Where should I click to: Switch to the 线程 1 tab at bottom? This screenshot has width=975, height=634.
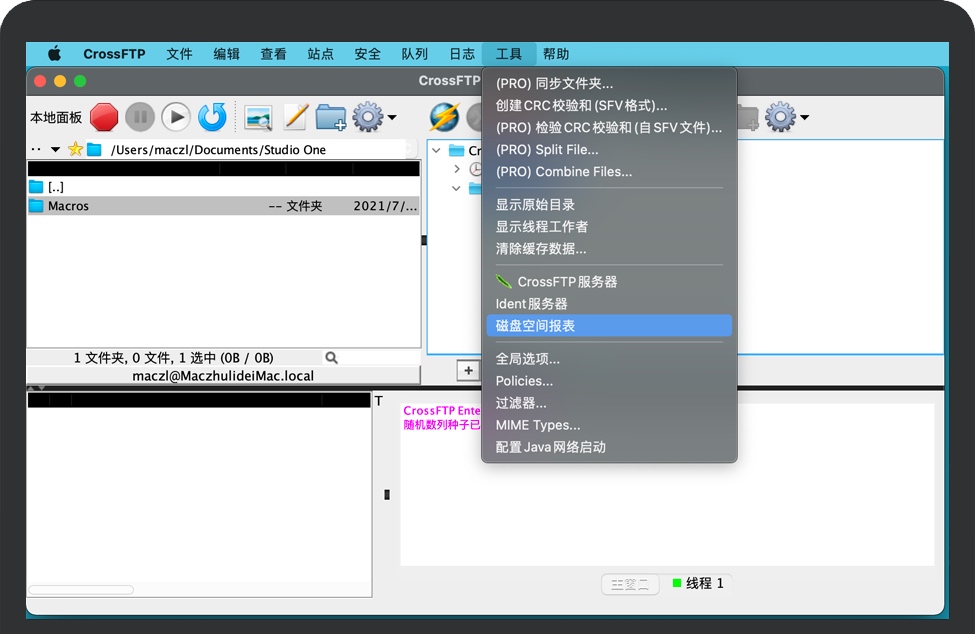pyautogui.click(x=698, y=583)
